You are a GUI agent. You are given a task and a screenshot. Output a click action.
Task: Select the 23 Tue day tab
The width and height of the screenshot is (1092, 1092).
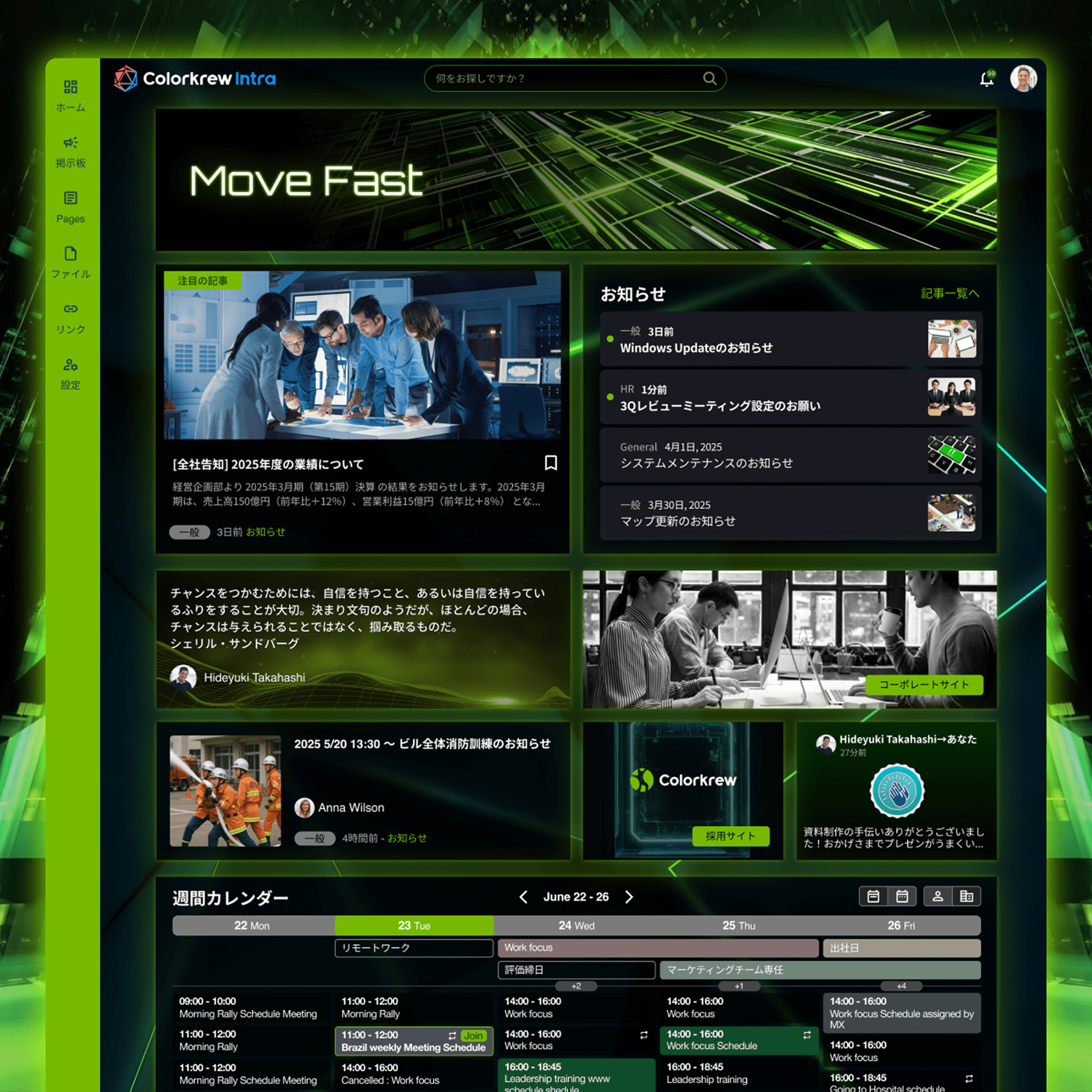point(414,926)
